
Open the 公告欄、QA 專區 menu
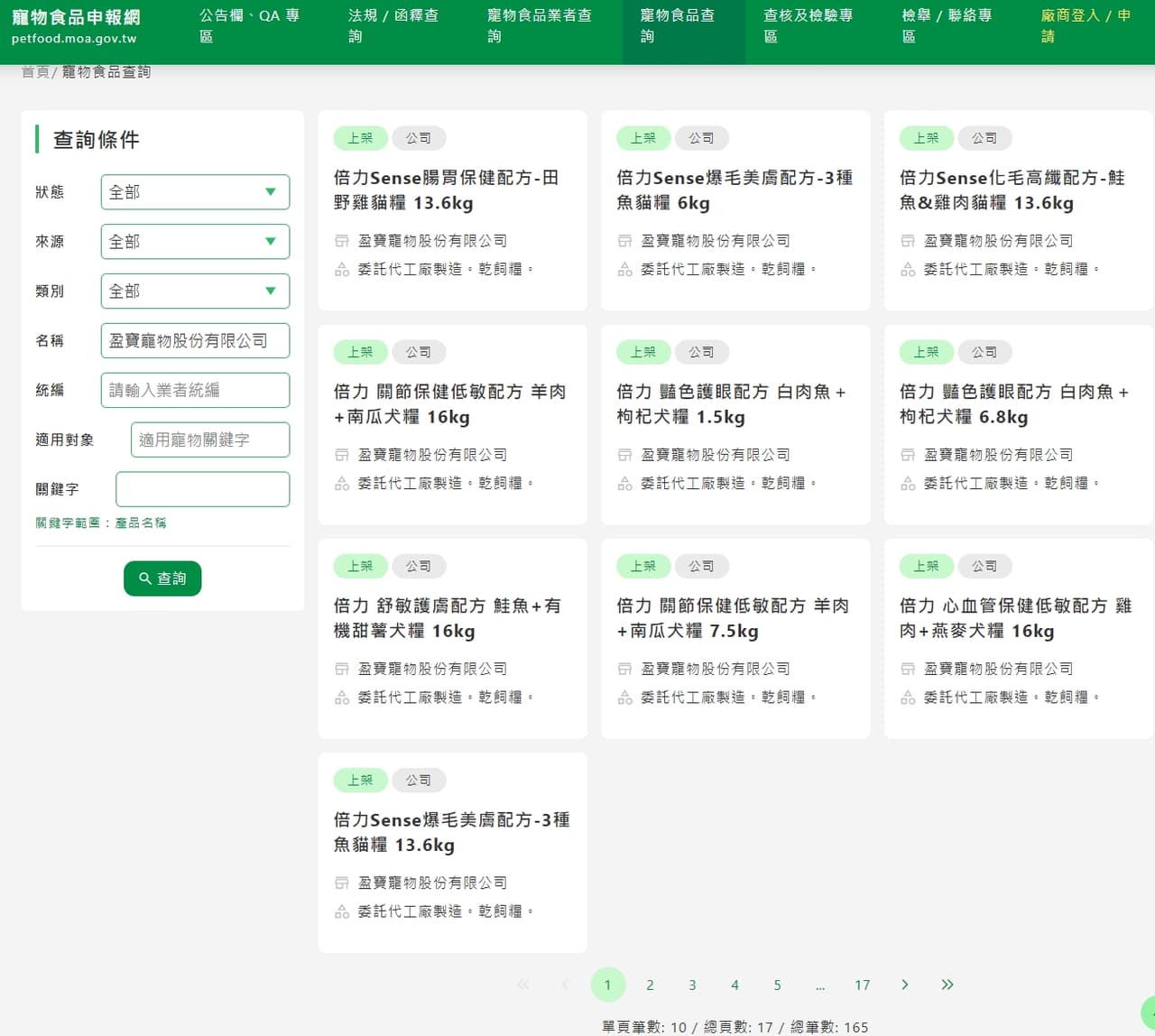[x=249, y=26]
